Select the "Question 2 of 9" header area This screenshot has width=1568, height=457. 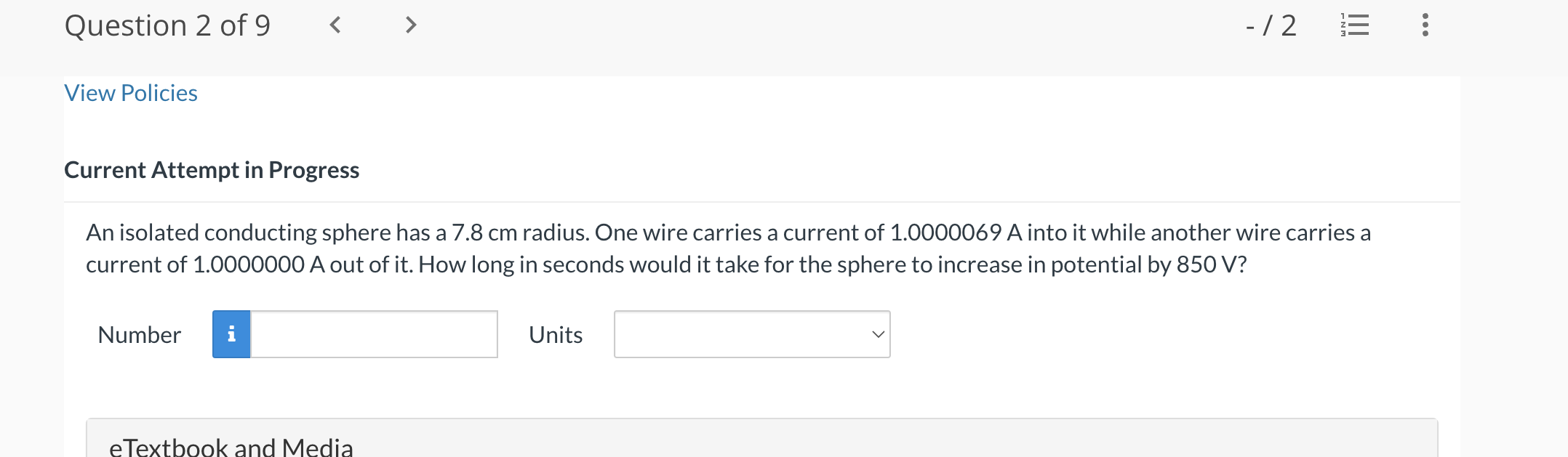167,25
